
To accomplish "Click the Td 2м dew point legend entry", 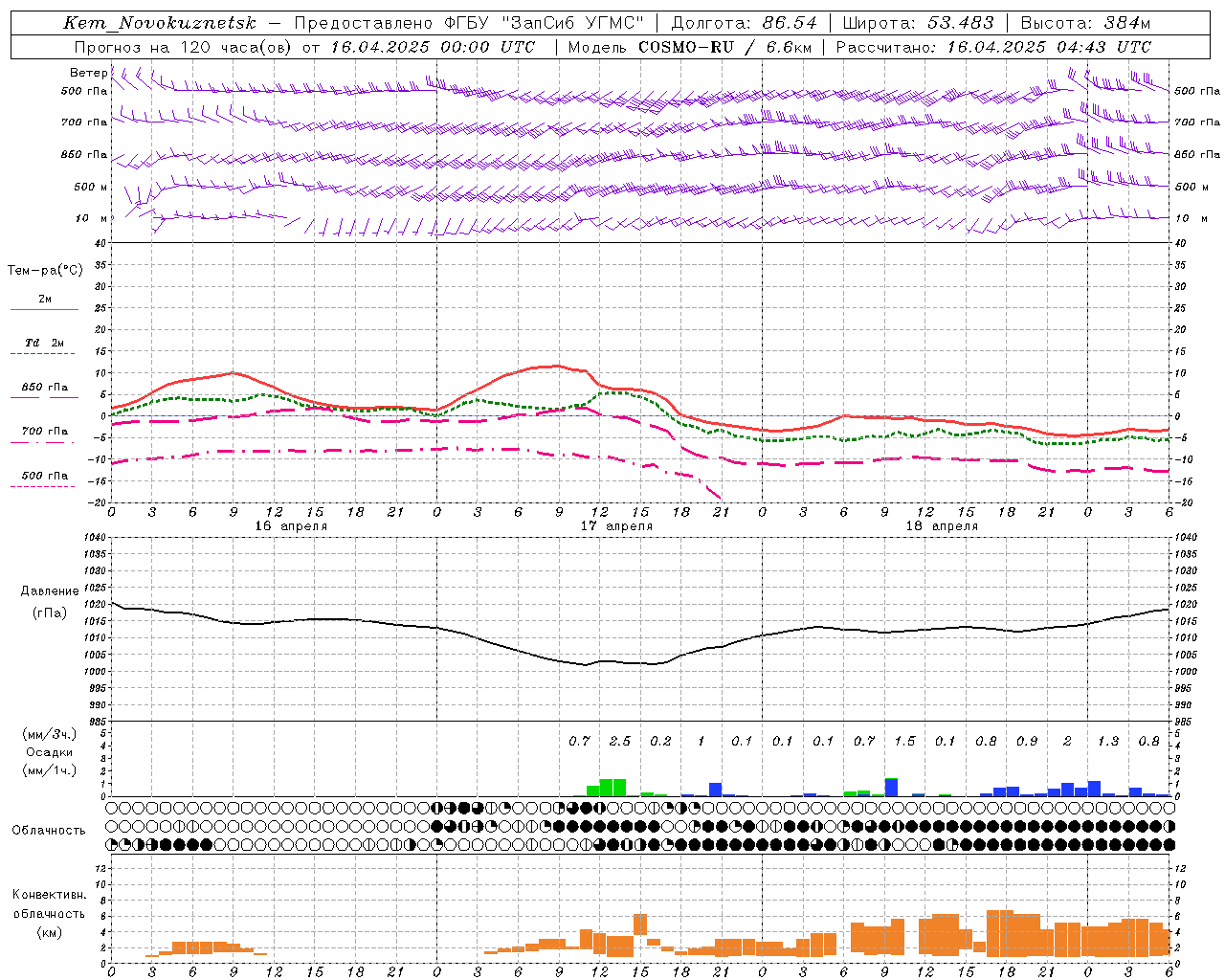I will point(44,343).
